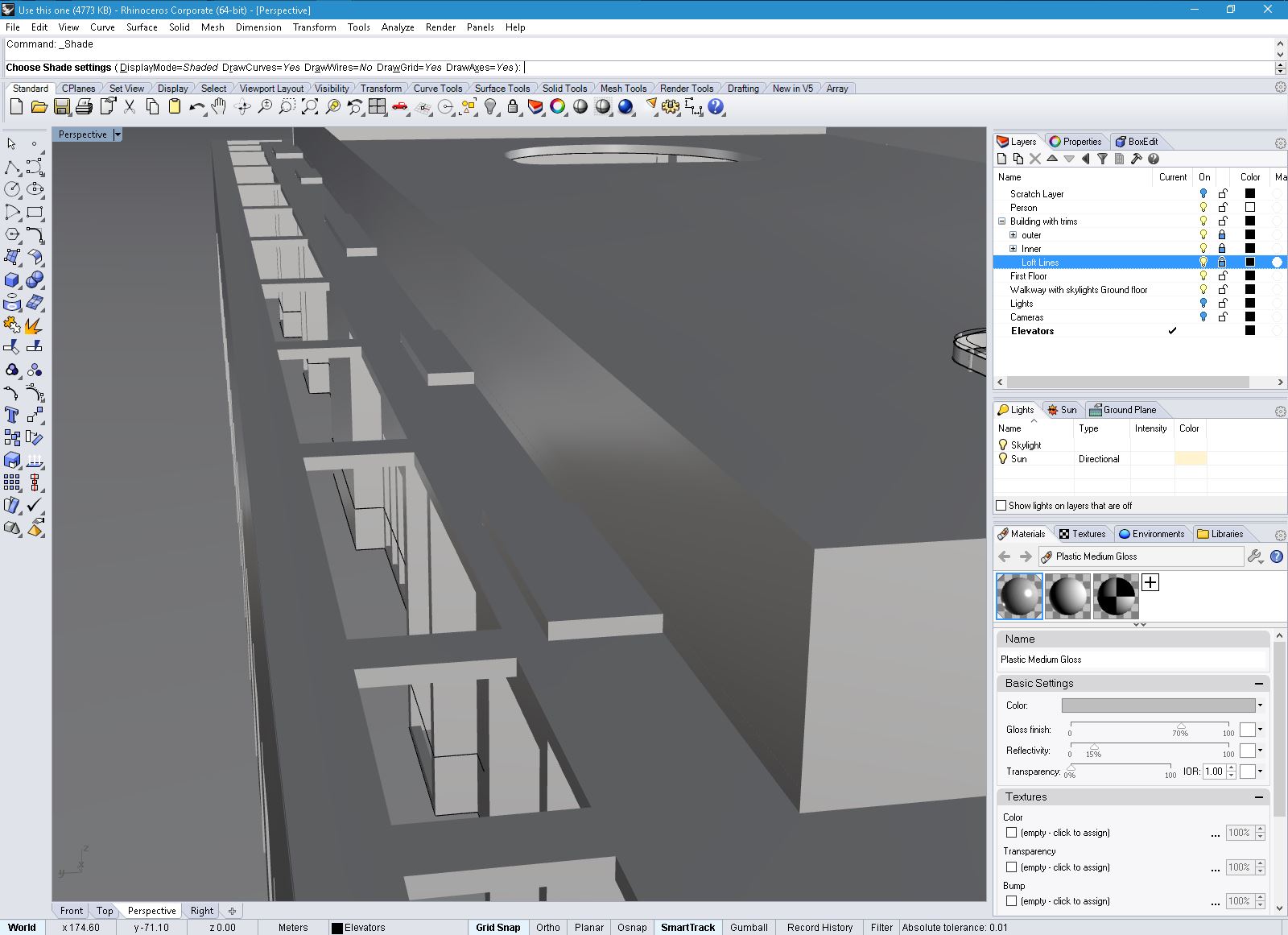The image size is (1288, 935).
Task: Select the Rectangle tool in left sidebar
Action: (35, 212)
